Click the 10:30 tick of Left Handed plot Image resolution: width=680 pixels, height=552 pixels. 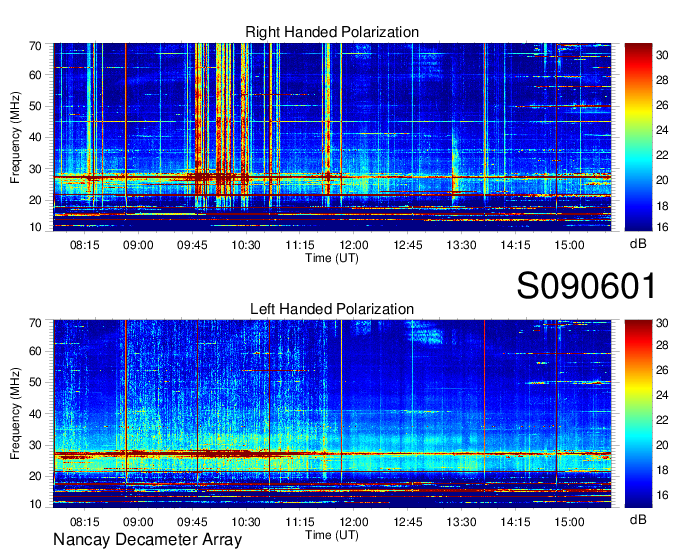click(x=246, y=522)
